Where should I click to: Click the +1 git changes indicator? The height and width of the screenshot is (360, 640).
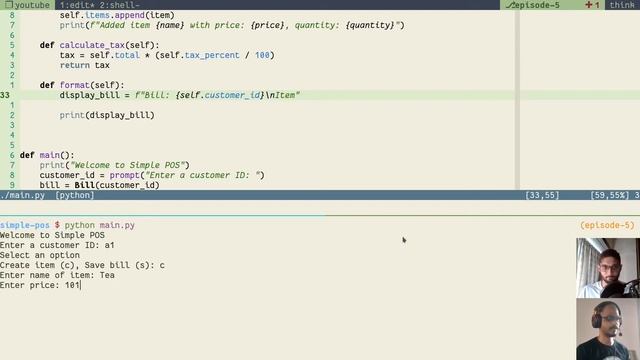coord(592,5)
